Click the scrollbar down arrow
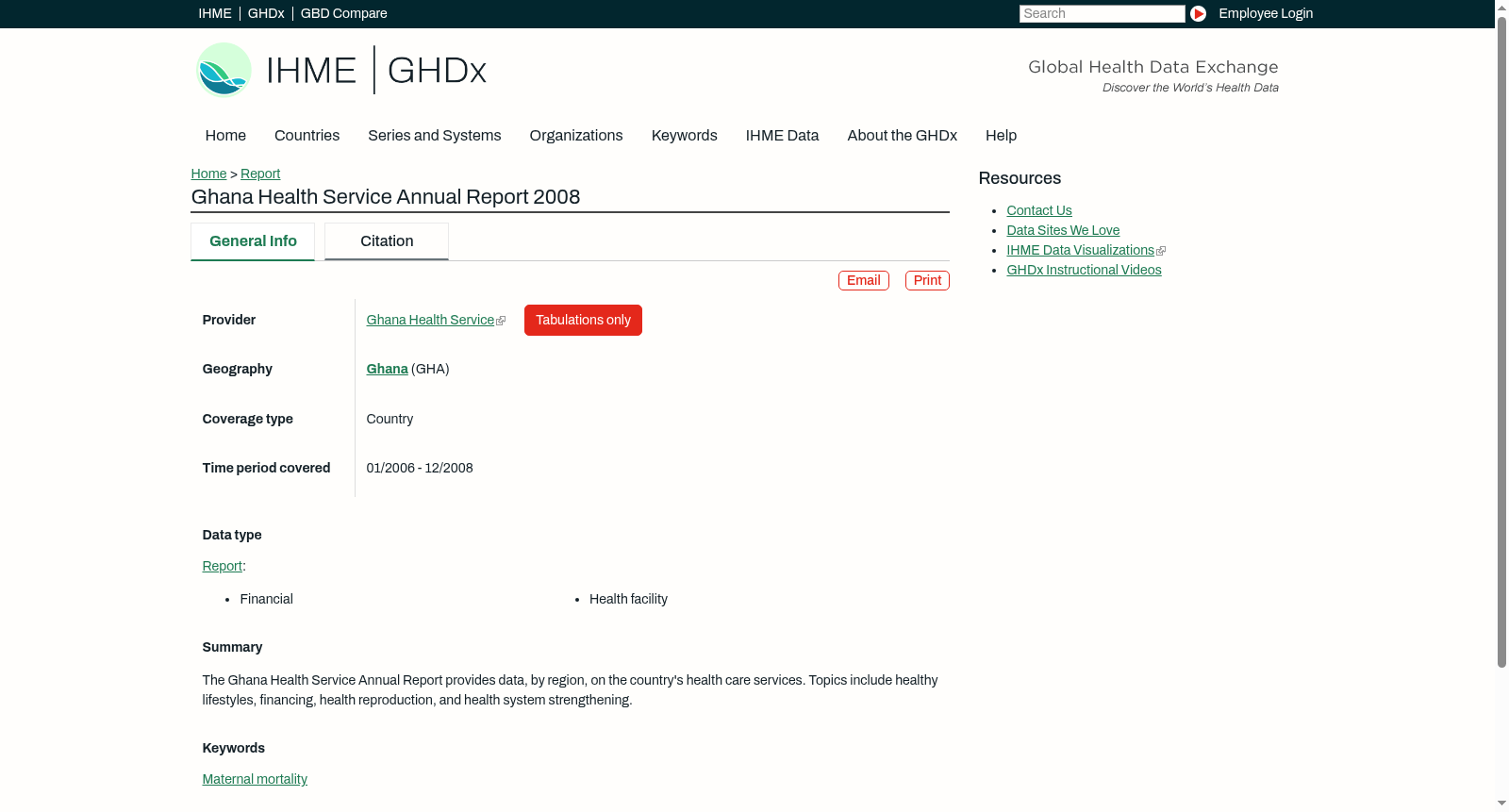The height and width of the screenshot is (812, 1509). pos(1501,804)
